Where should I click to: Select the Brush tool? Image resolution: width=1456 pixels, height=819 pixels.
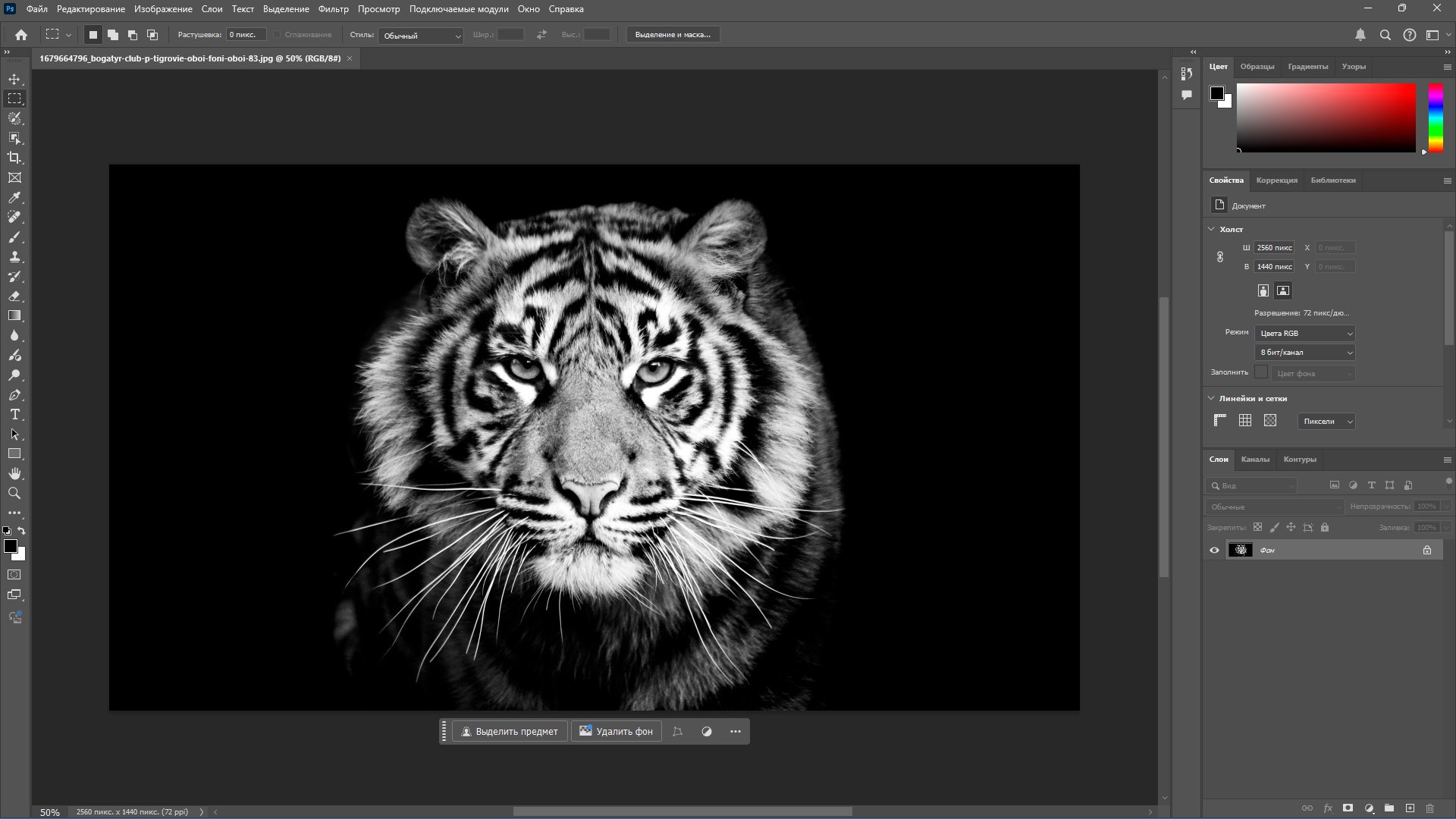pyautogui.click(x=14, y=237)
